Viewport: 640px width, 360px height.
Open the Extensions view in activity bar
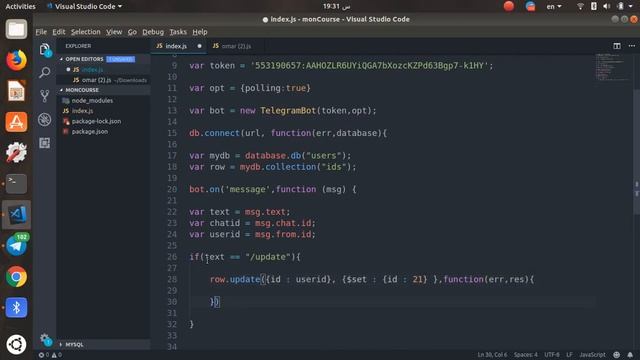(45, 143)
